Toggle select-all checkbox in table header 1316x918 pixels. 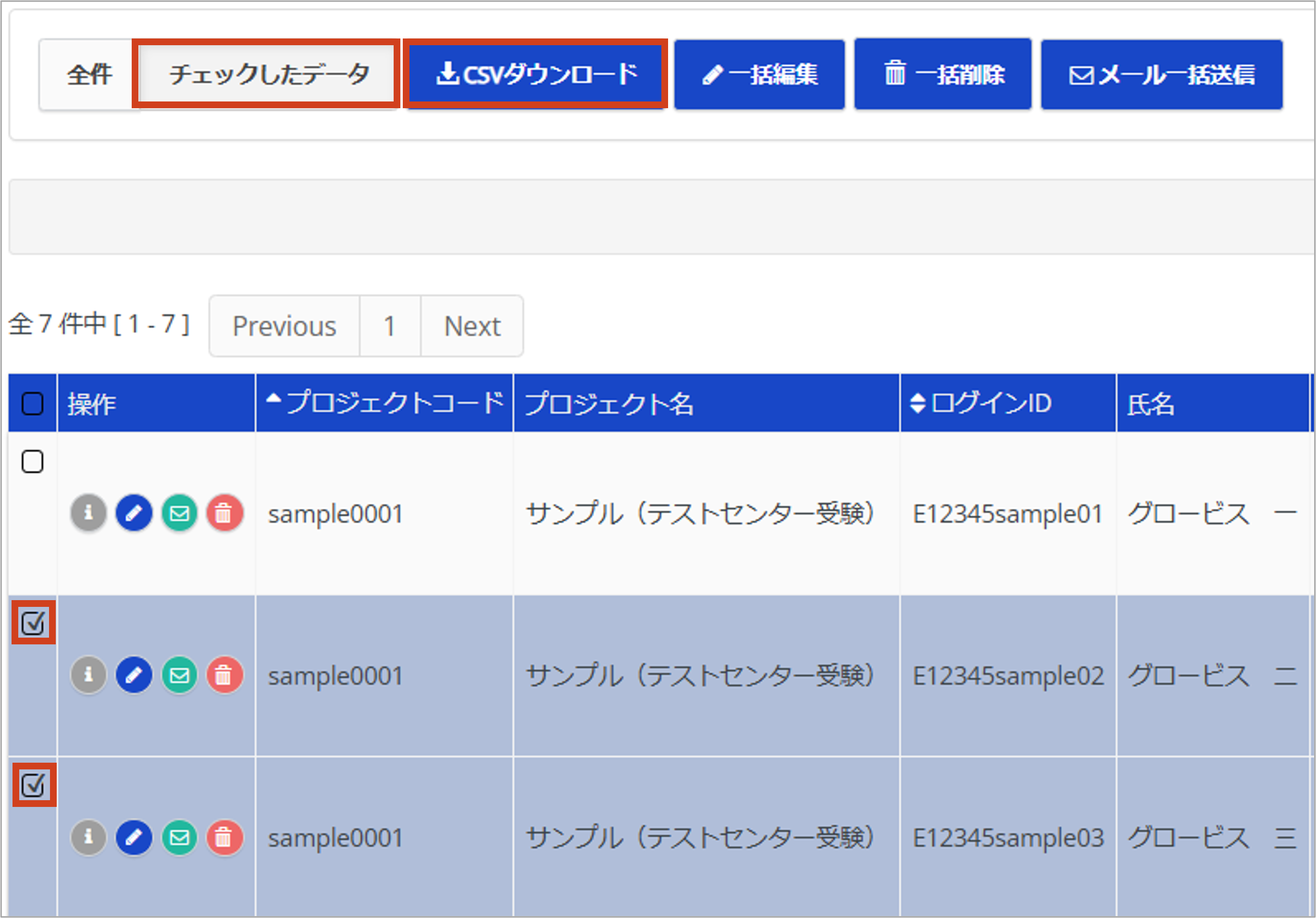[32, 403]
